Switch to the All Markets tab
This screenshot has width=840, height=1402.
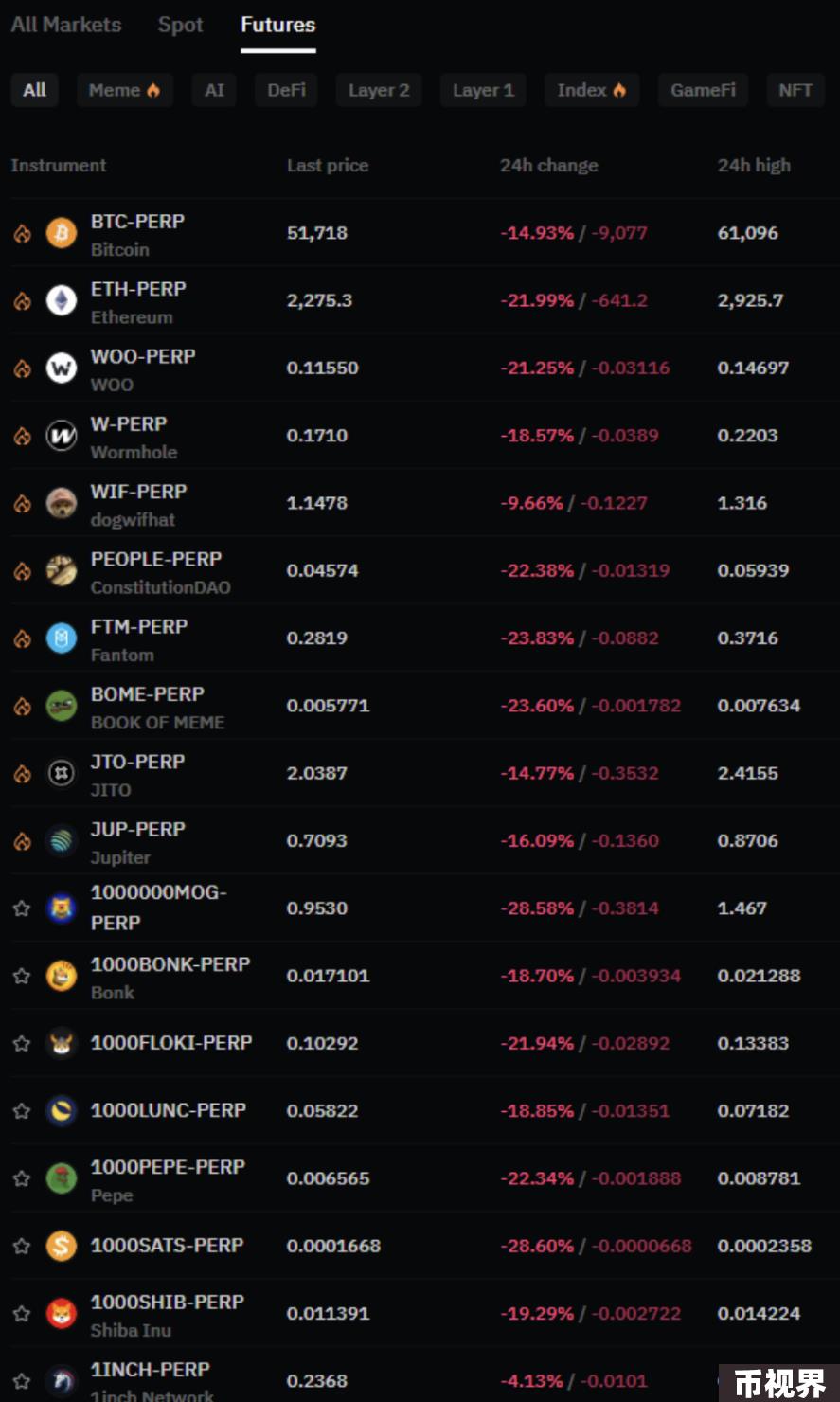pyautogui.click(x=66, y=26)
